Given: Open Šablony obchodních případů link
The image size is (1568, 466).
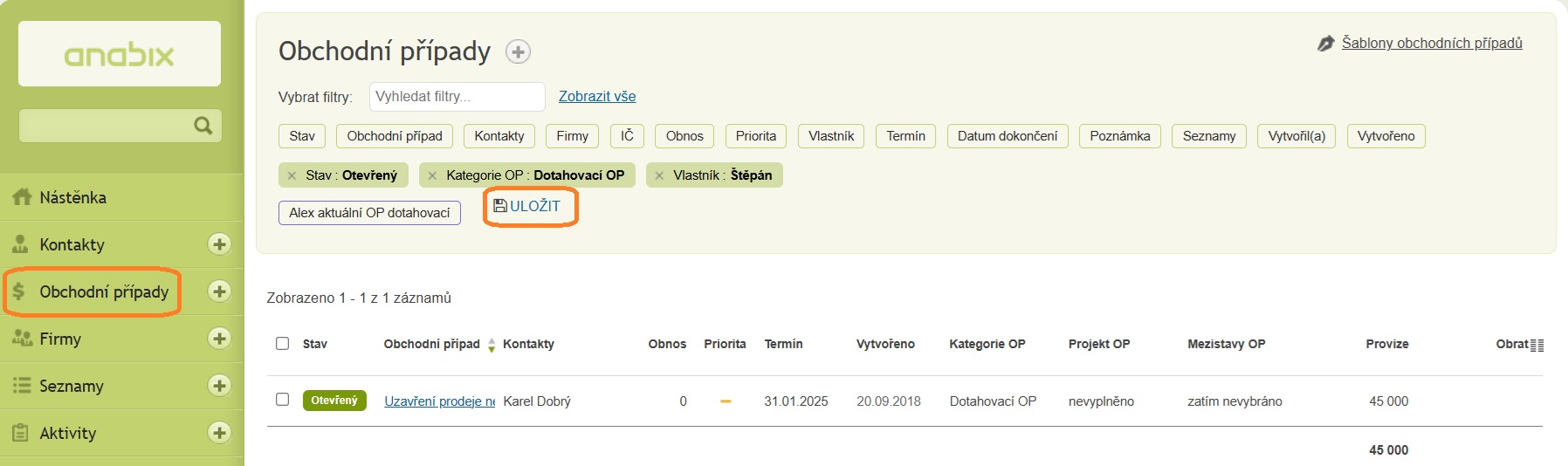Looking at the screenshot, I should [x=1431, y=43].
